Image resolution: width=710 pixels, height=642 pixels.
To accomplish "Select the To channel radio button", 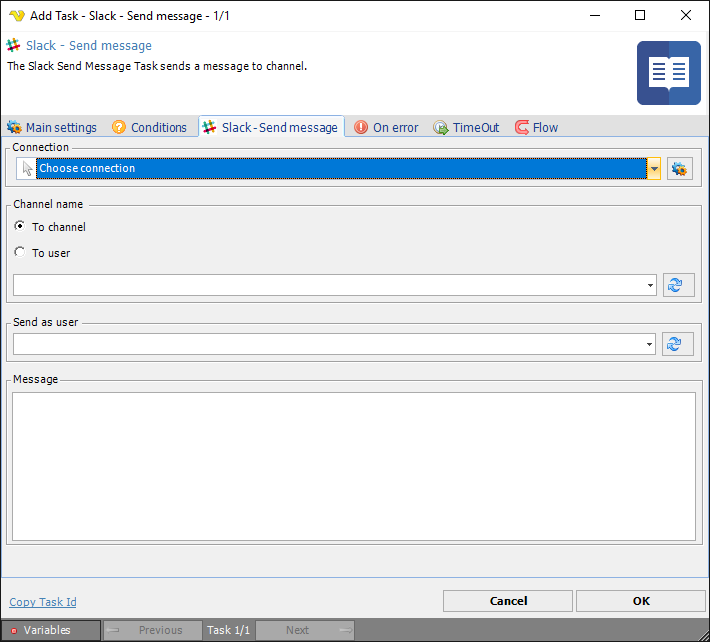I will [x=20, y=227].
